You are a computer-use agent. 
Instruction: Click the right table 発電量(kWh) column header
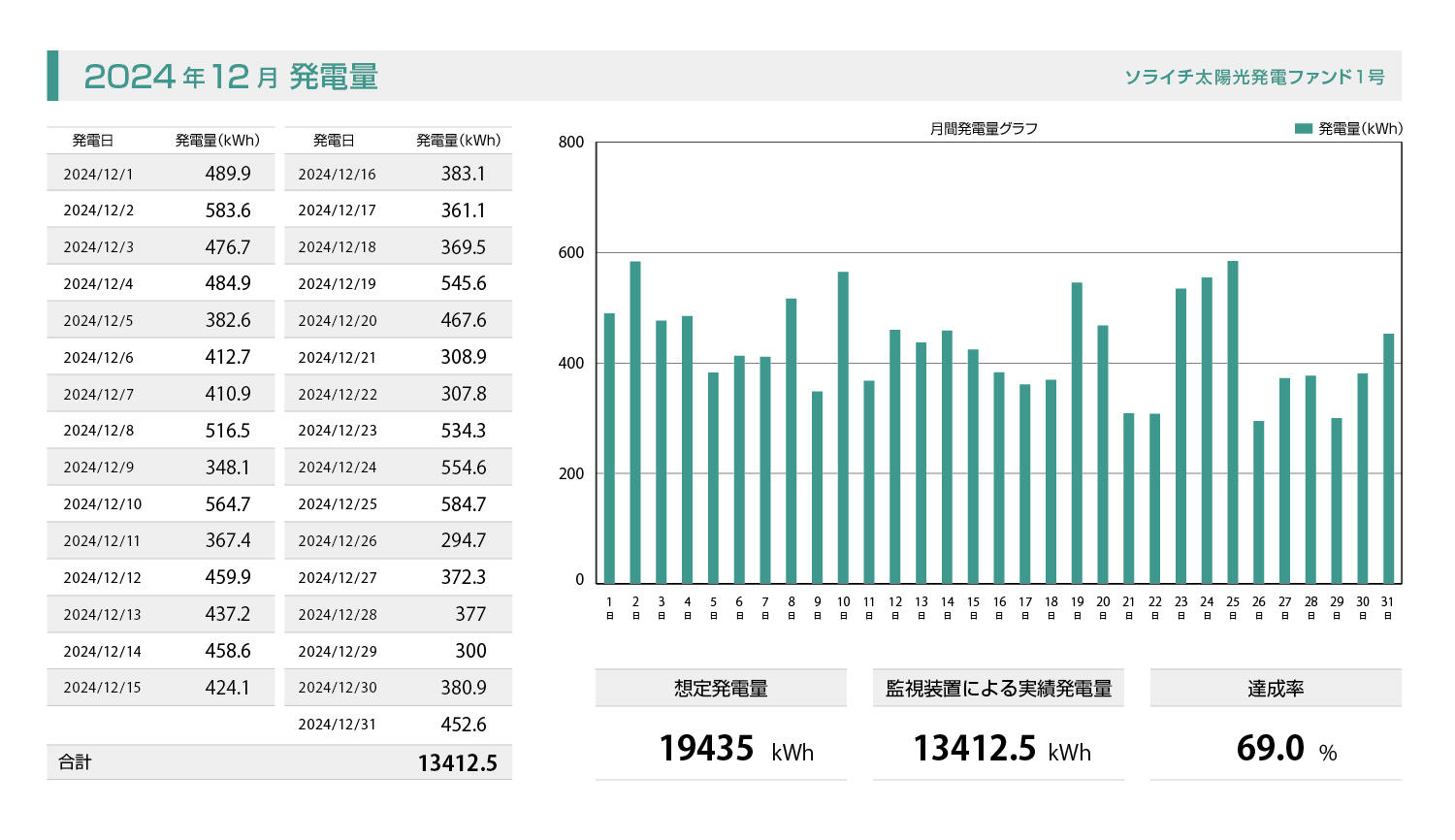pos(459,141)
